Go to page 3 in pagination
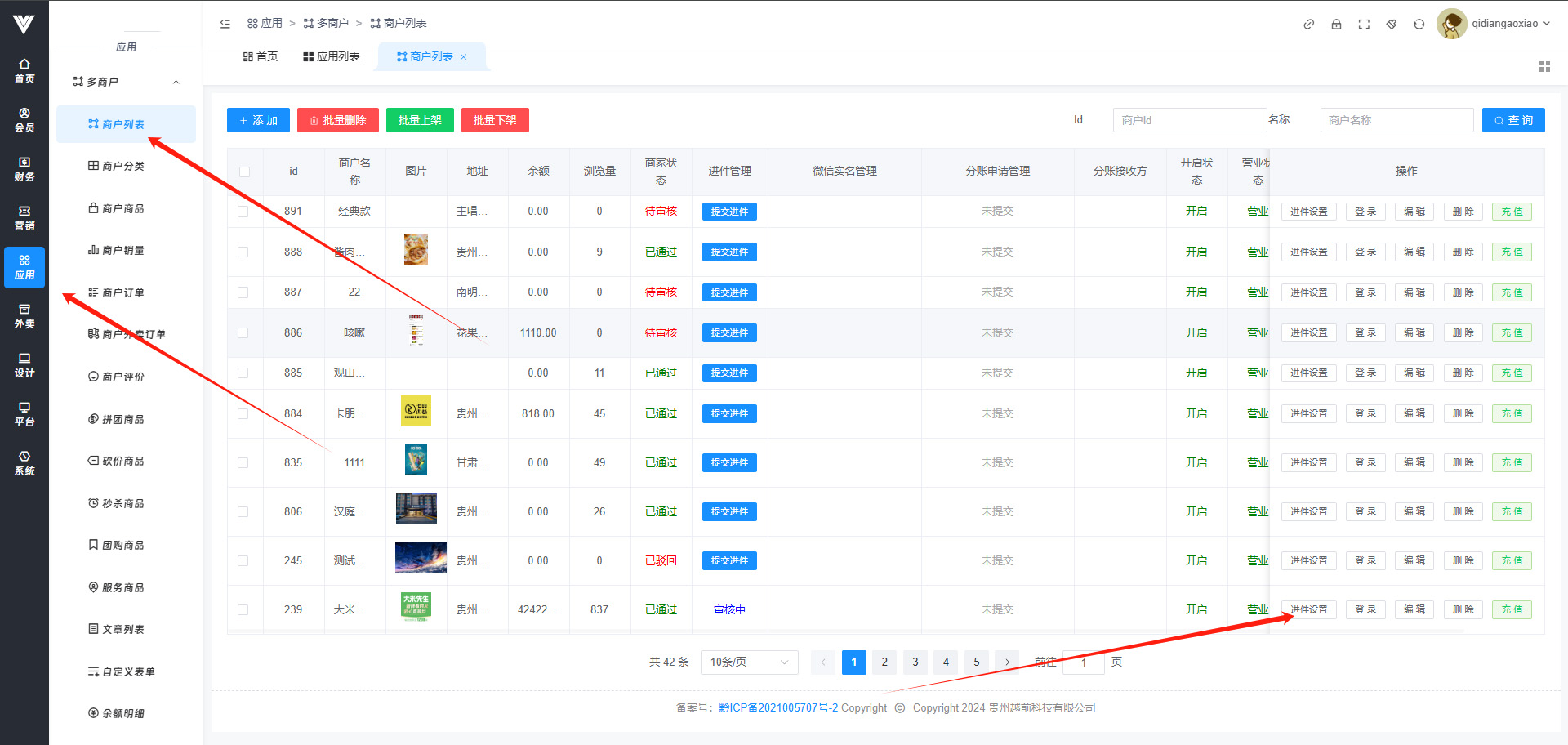The height and width of the screenshot is (745, 1568). 915,662
